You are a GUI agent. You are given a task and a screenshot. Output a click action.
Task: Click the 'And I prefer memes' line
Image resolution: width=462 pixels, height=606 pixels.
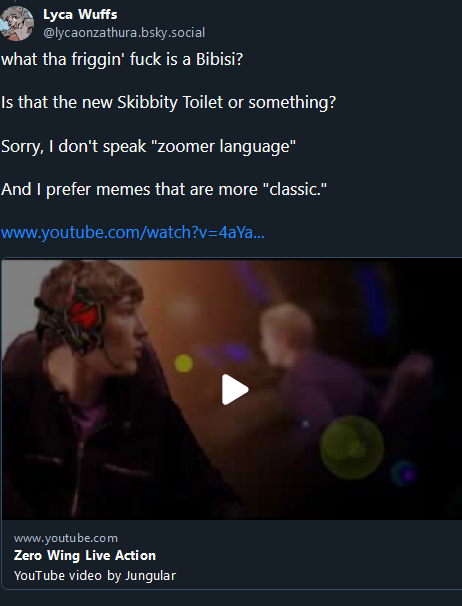pos(164,190)
